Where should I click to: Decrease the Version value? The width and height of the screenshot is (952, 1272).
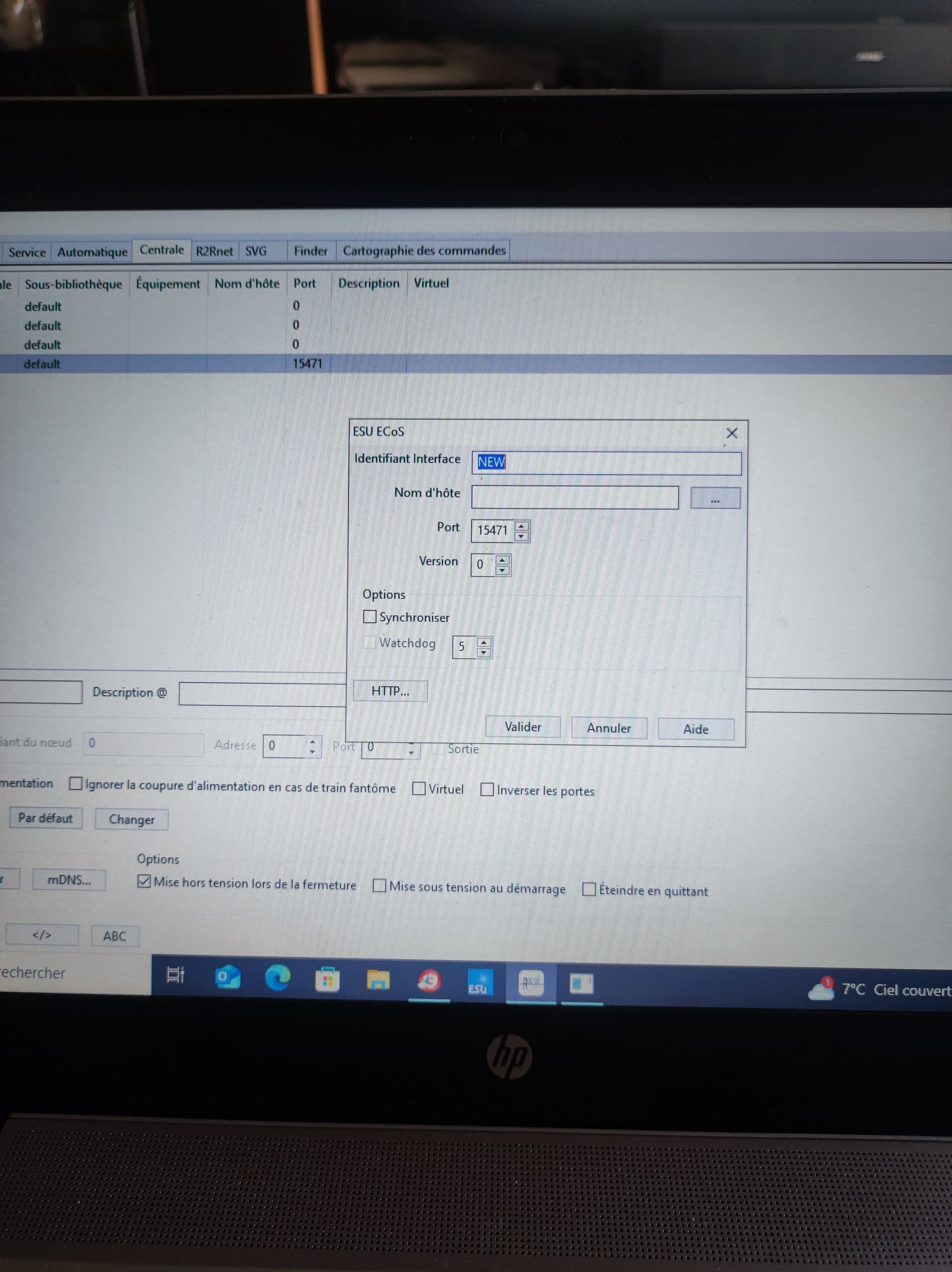pos(502,571)
